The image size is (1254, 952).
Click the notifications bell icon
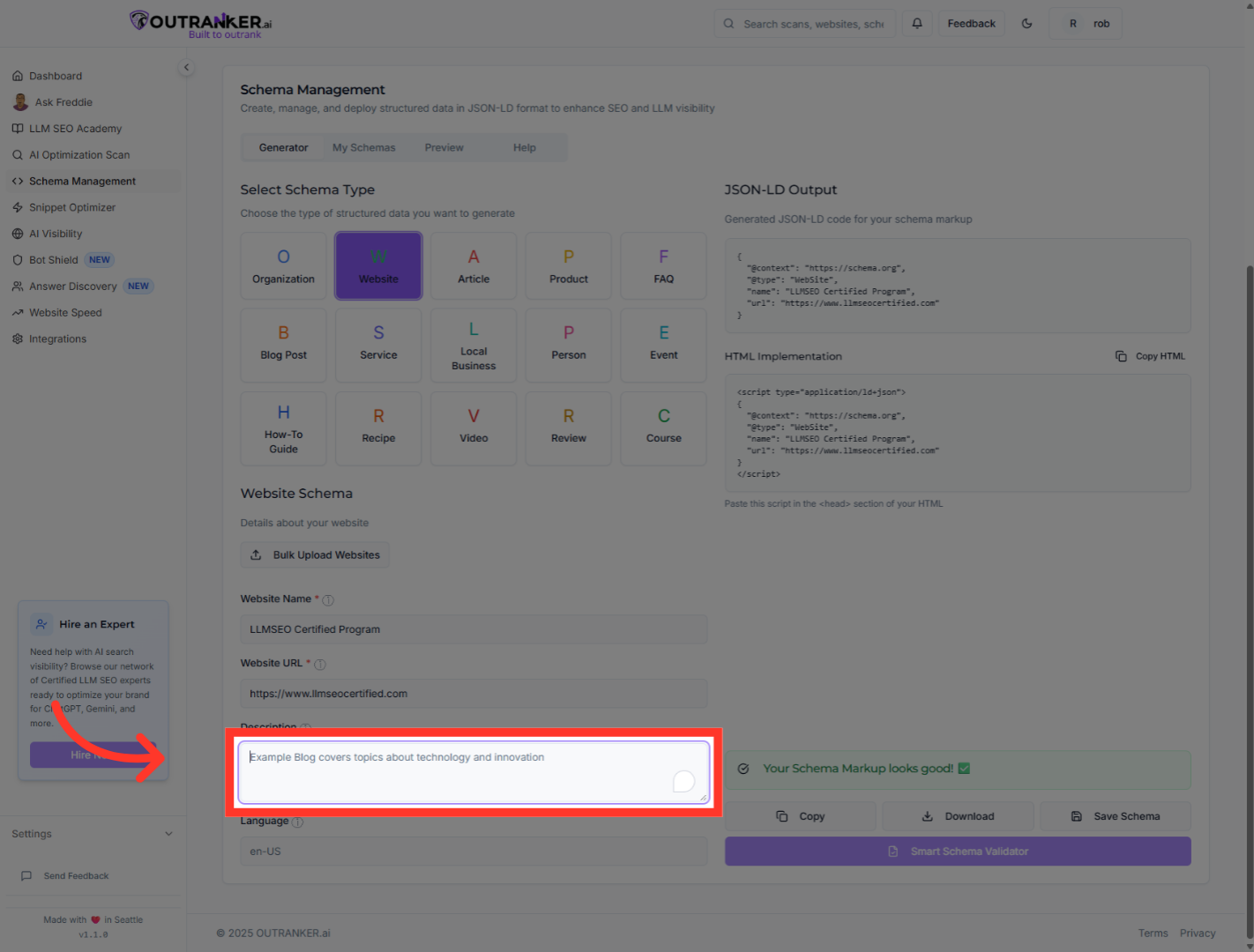(x=917, y=24)
